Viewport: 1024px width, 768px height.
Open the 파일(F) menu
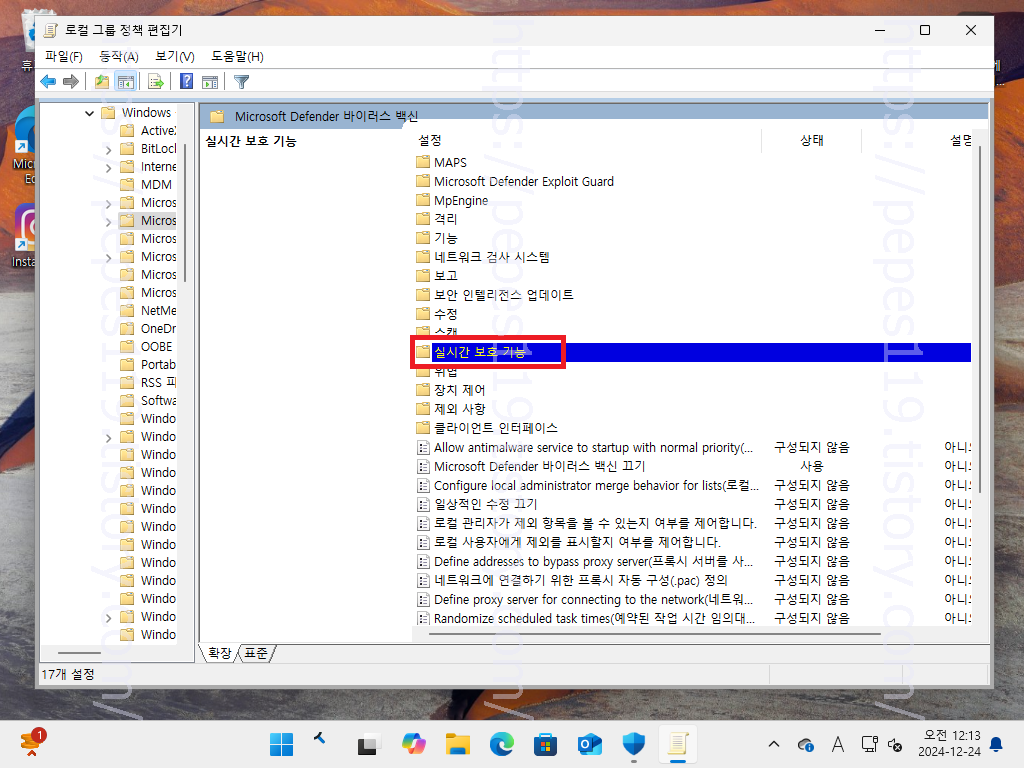(63, 57)
